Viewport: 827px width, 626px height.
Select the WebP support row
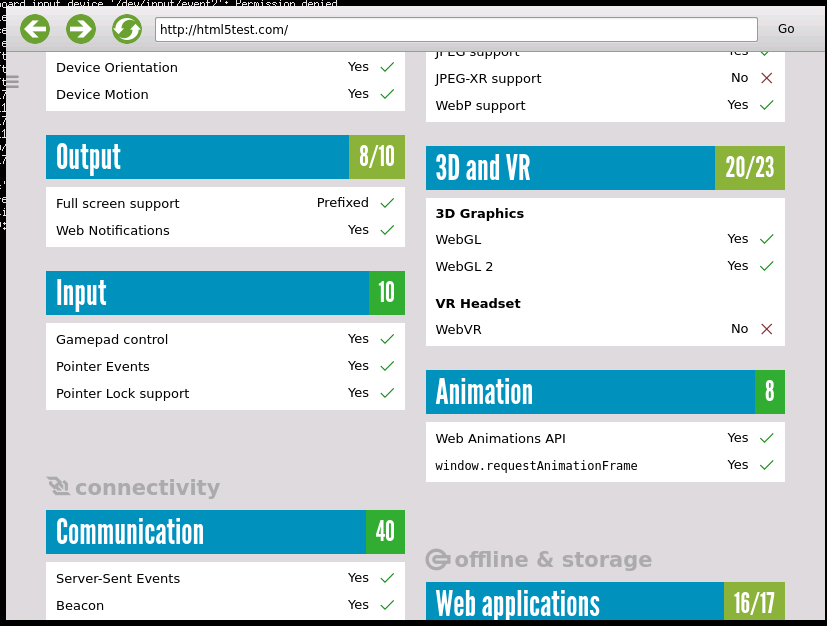click(x=605, y=105)
